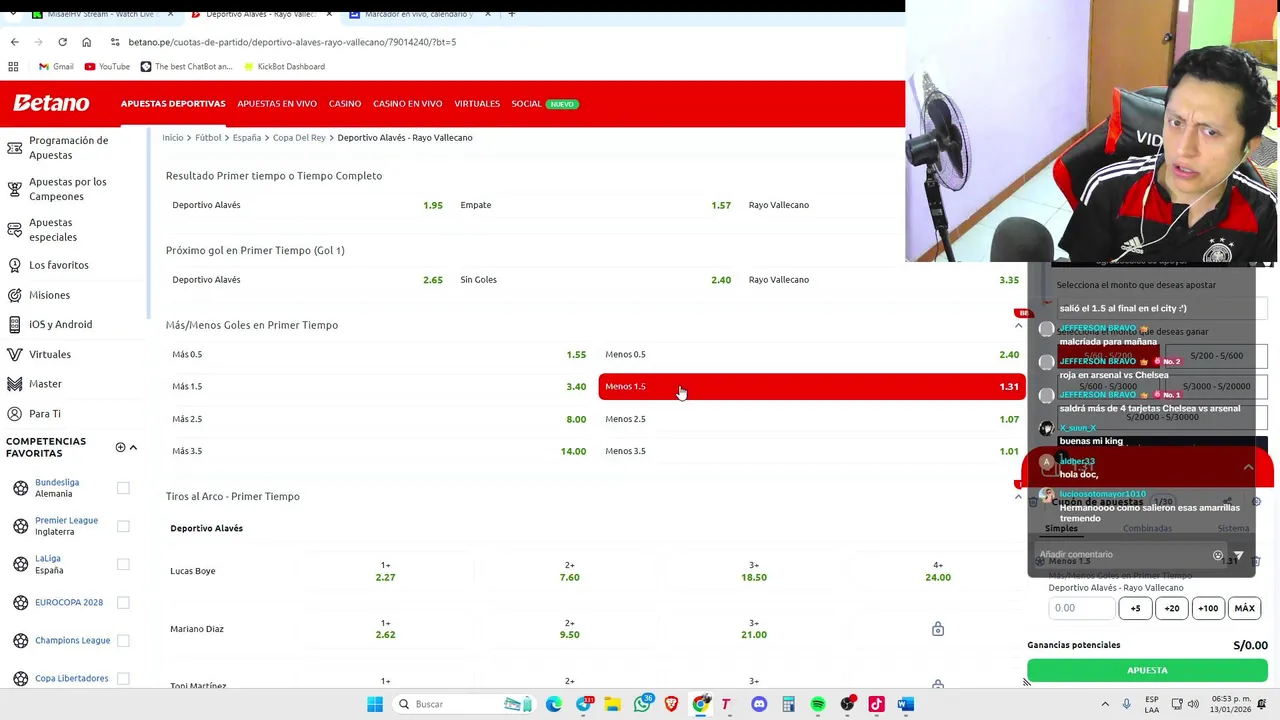Click the chat emoji icon
1280x720 pixels.
pos(1217,555)
